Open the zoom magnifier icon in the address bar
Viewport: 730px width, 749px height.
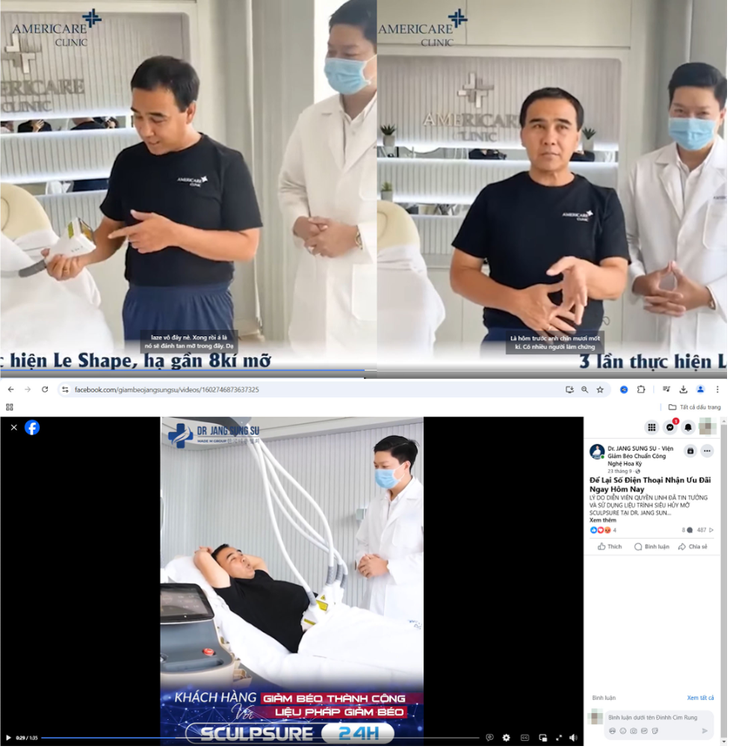pyautogui.click(x=587, y=391)
